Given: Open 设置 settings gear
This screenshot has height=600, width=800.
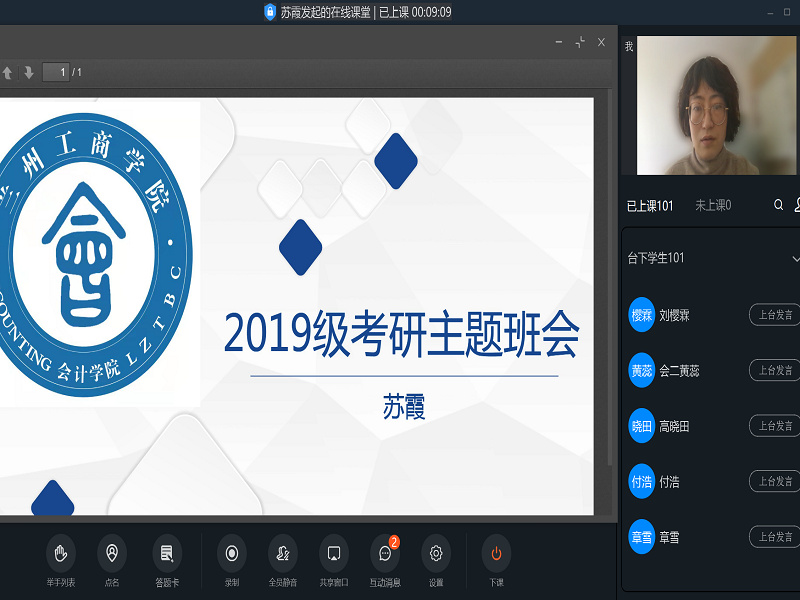Looking at the screenshot, I should tap(436, 553).
